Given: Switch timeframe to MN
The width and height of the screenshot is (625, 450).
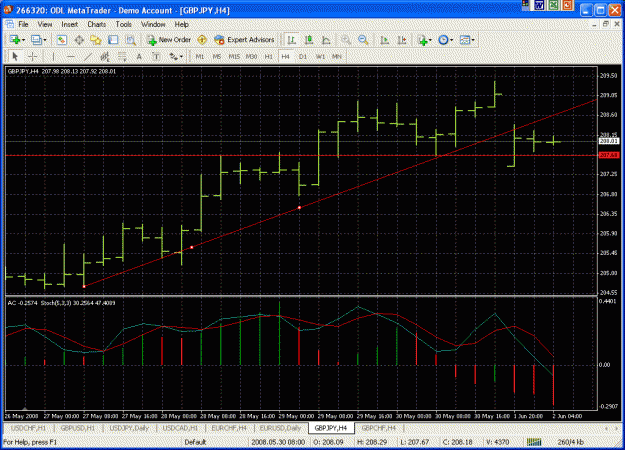Looking at the screenshot, I should 337,57.
